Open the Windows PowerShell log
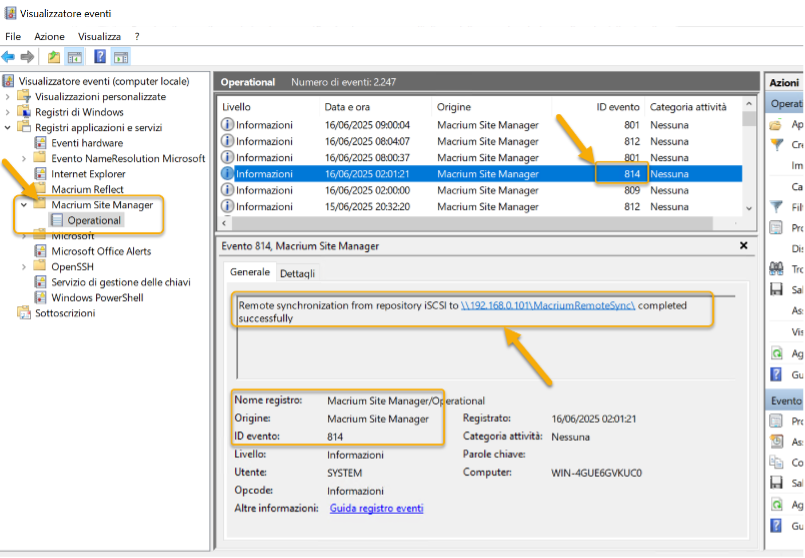Viewport: 805px width, 558px height. pyautogui.click(x=97, y=297)
